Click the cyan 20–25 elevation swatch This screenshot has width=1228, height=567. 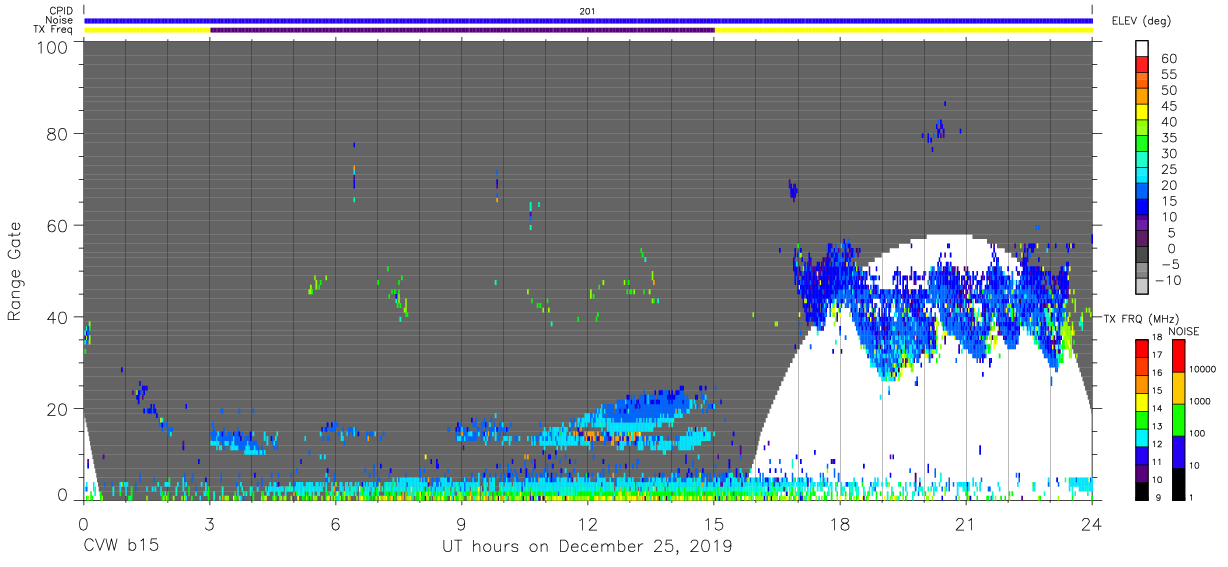(1142, 177)
